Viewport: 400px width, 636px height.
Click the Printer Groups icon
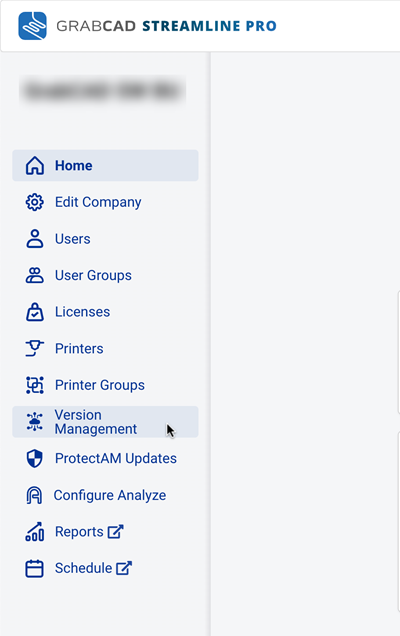click(34, 385)
